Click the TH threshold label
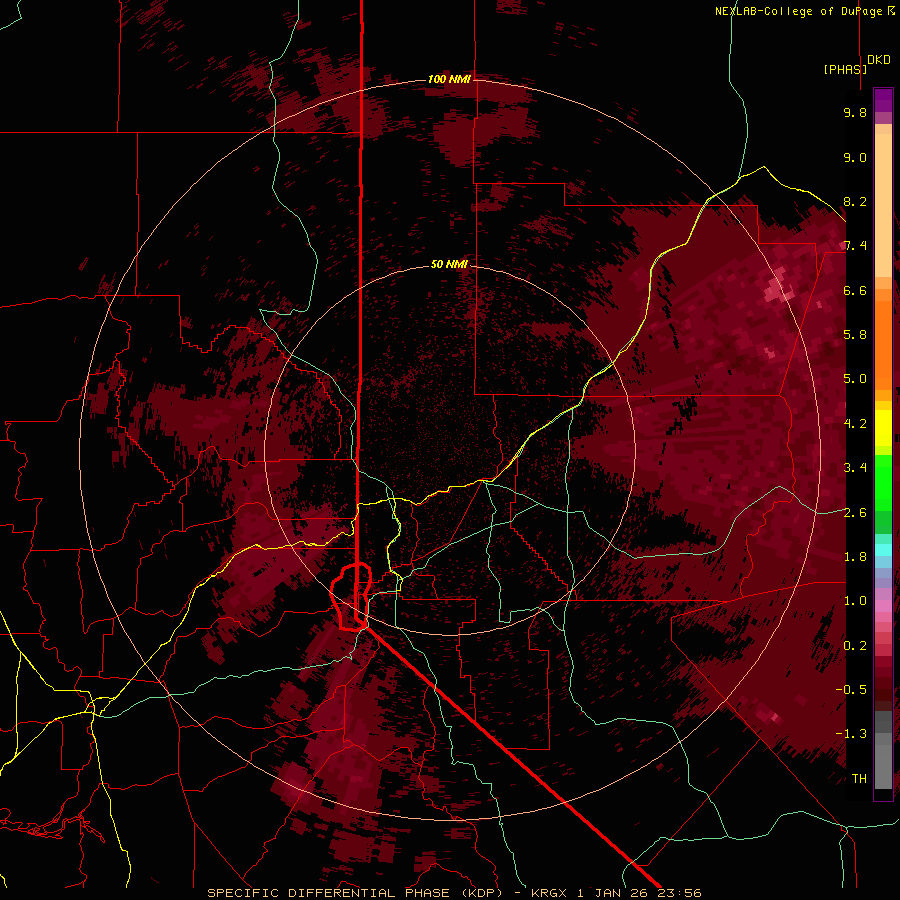This screenshot has width=900, height=900. [859, 779]
